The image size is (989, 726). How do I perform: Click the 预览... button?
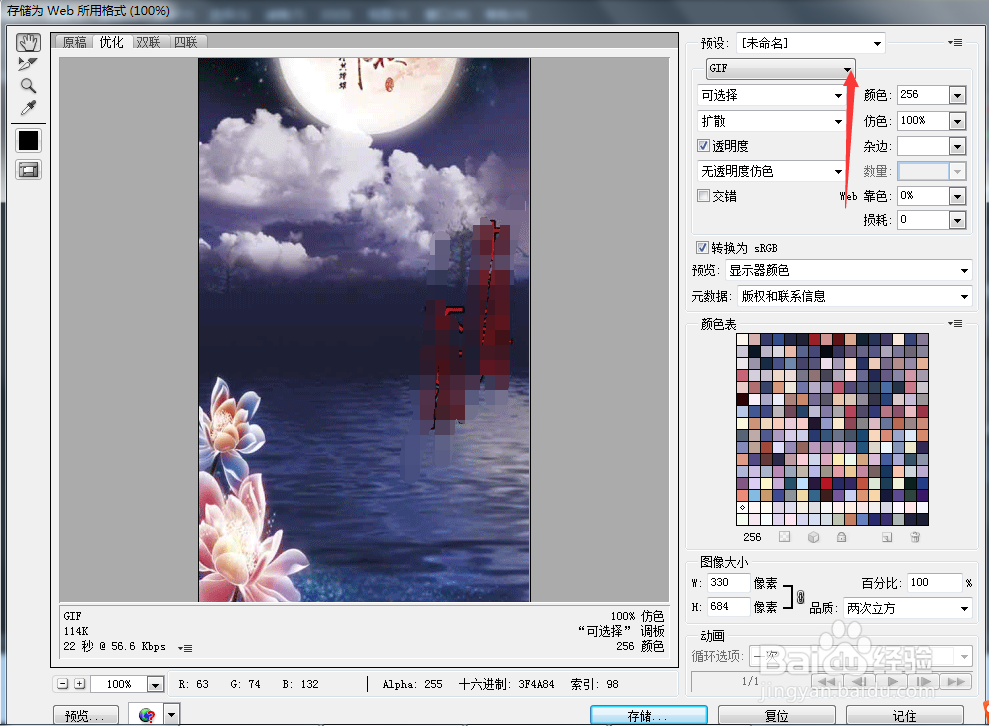pyautogui.click(x=86, y=716)
